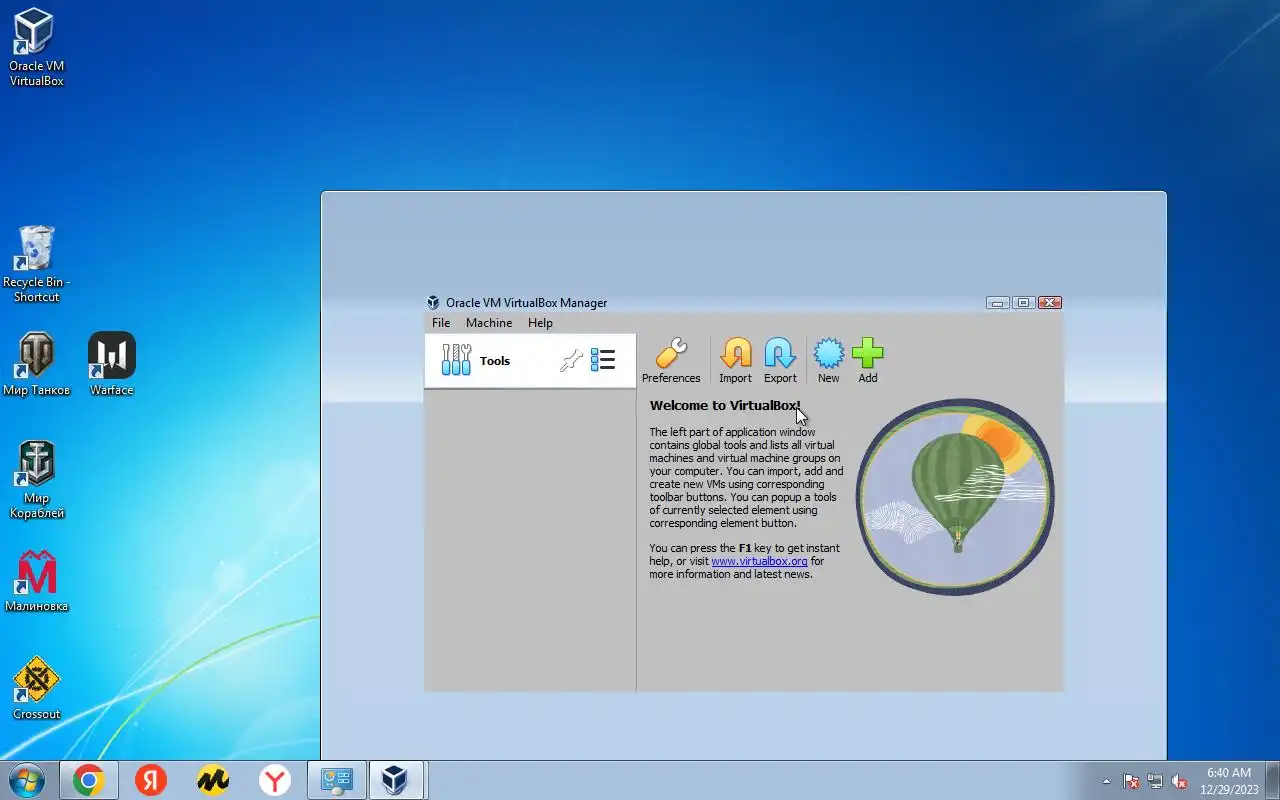Image resolution: width=1280 pixels, height=800 pixels.
Task: Select the Recycle Bin shortcut on desktop
Action: click(36, 263)
